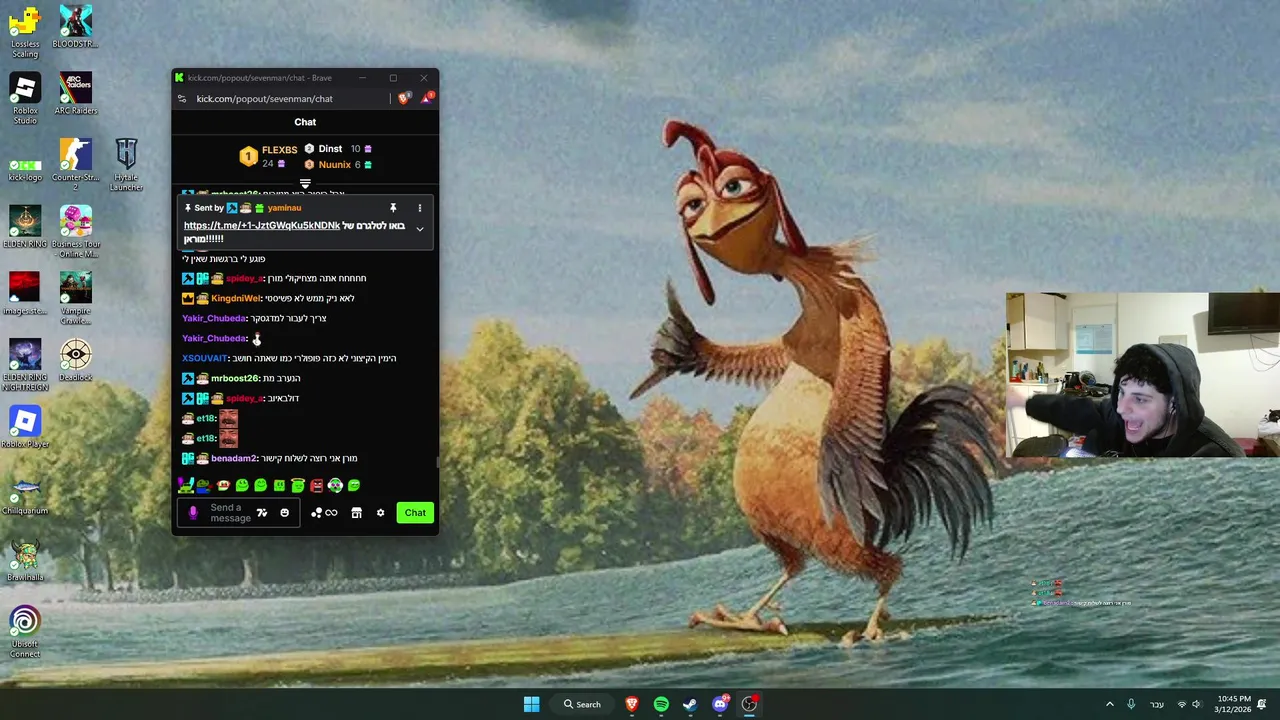This screenshot has width=1280, height=720.
Task: Open Vampire Crawlers desktop shortcut
Action: pos(75,299)
